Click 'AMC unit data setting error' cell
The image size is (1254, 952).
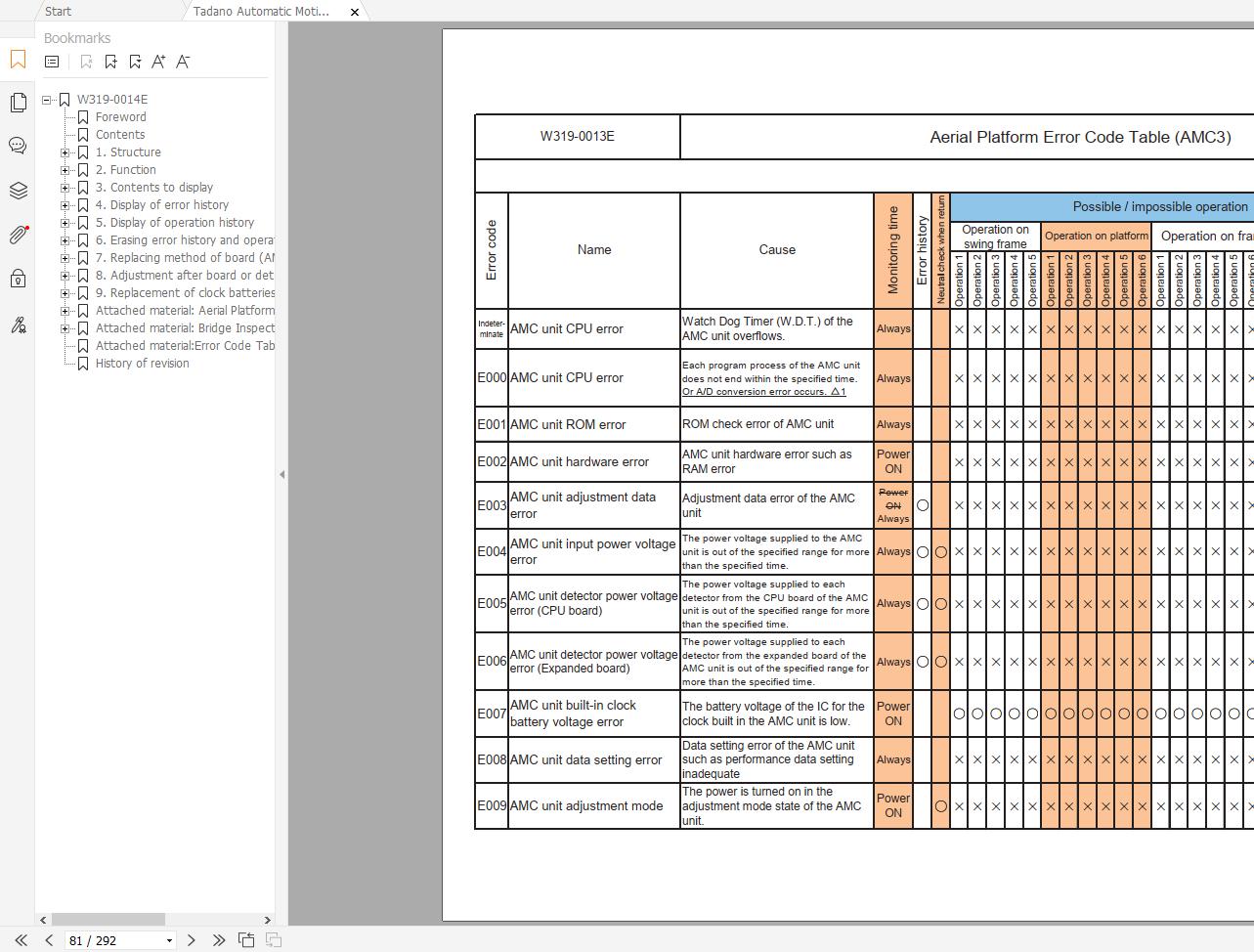(594, 760)
